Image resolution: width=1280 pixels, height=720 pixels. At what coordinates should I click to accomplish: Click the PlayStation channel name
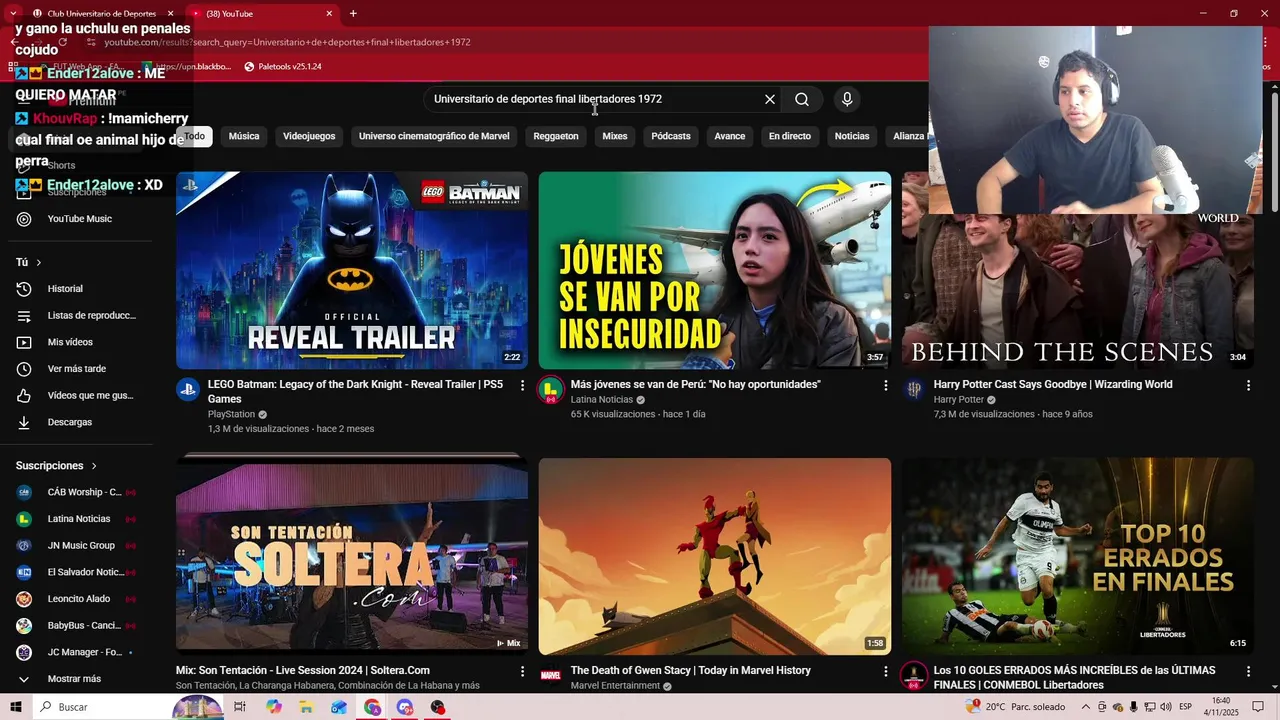231,414
